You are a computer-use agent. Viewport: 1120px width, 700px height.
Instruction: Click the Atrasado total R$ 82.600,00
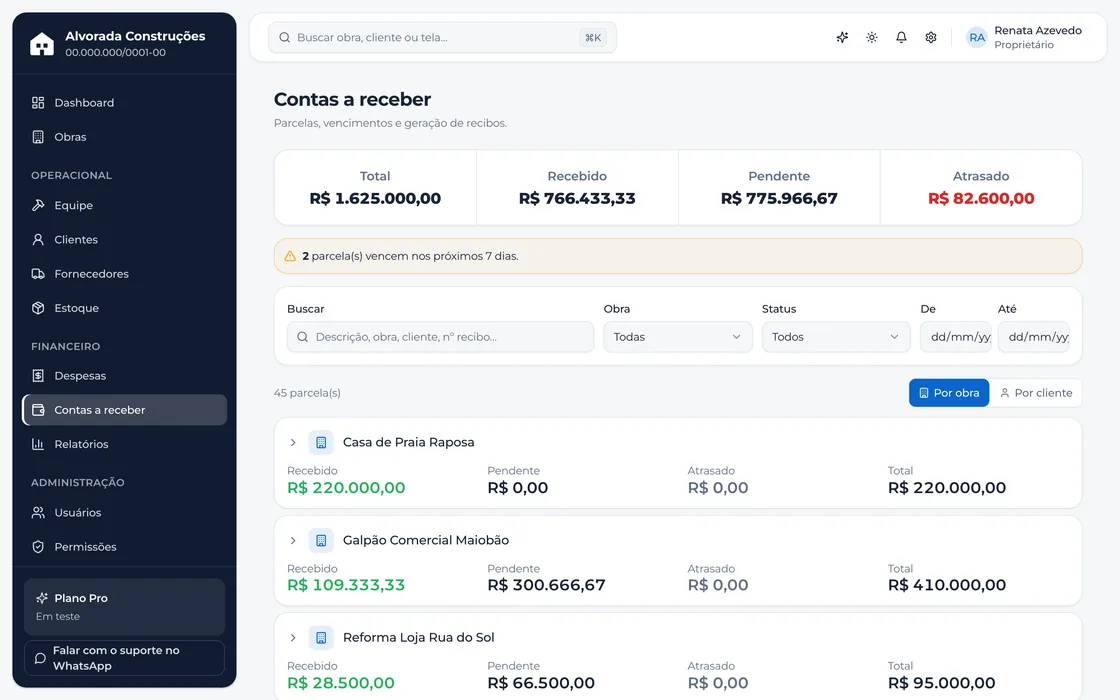tap(981, 199)
